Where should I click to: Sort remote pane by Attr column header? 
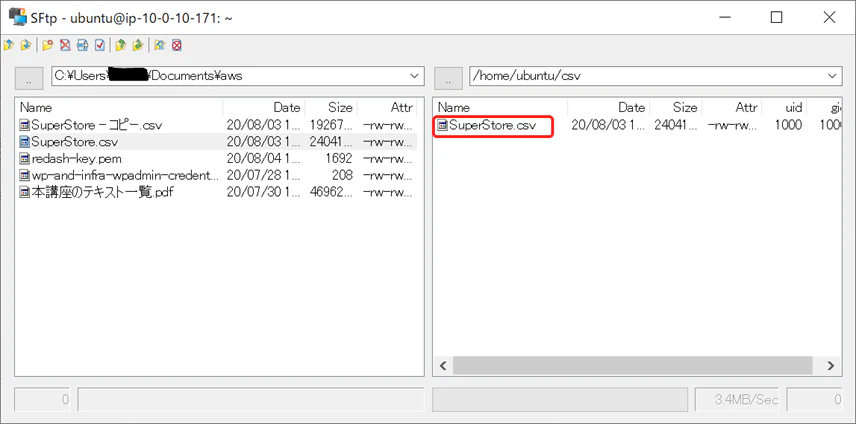pos(732,108)
